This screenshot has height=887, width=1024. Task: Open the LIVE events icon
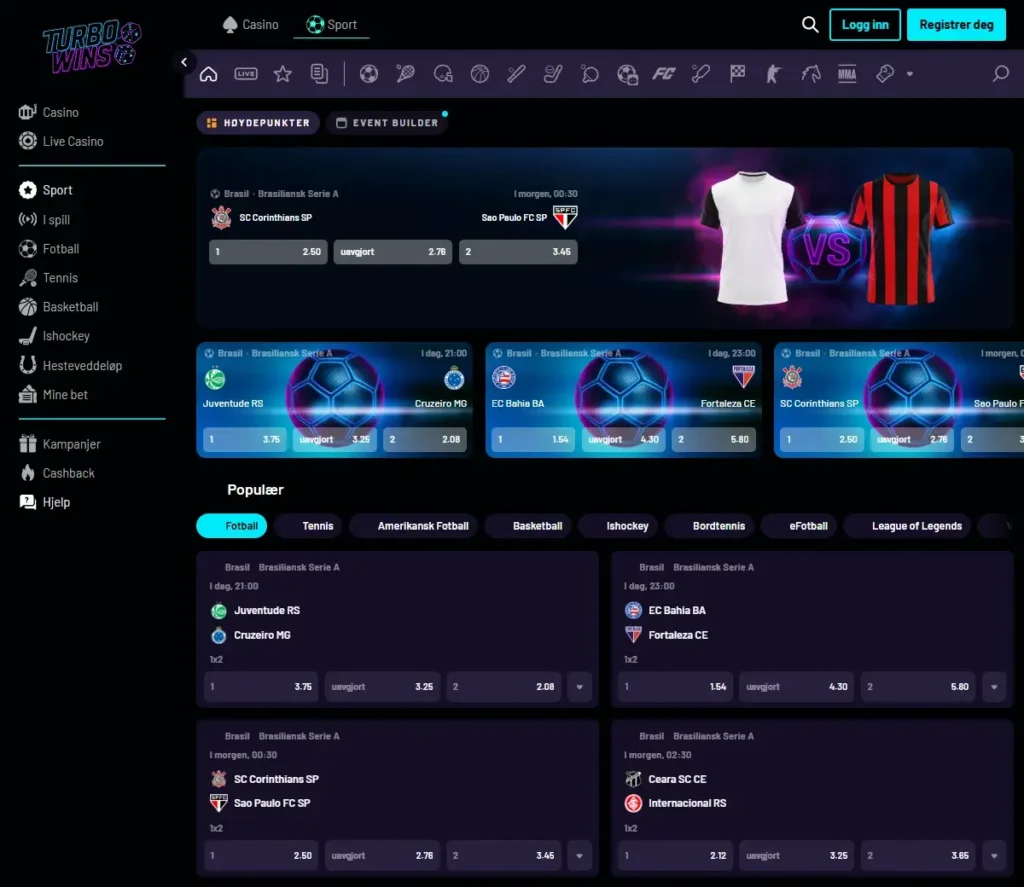(x=246, y=74)
